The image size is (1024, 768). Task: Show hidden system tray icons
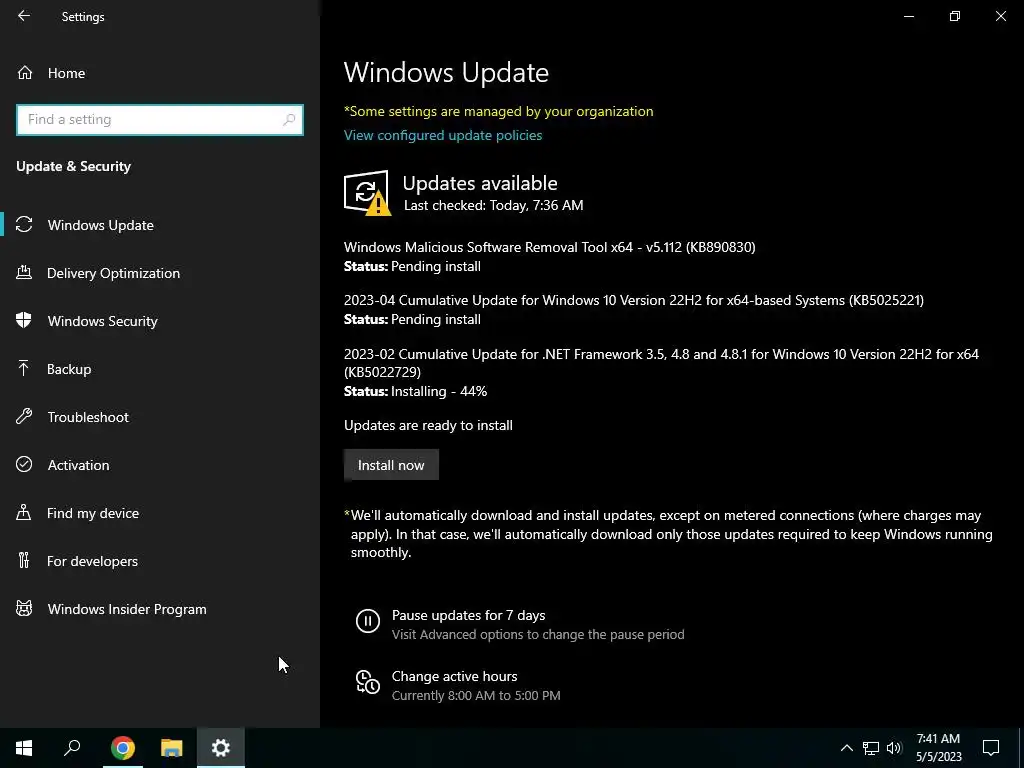coord(846,748)
